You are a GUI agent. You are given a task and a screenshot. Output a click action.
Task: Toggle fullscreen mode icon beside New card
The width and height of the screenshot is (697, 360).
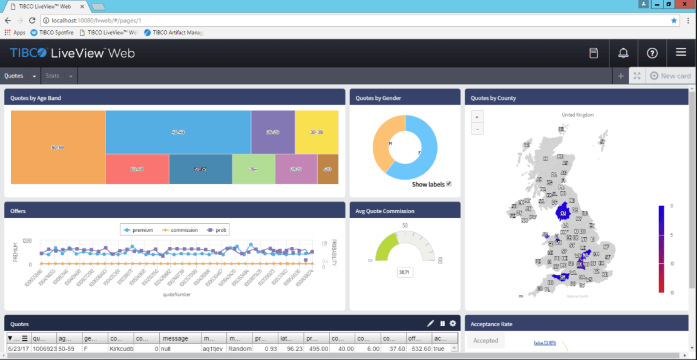637,76
